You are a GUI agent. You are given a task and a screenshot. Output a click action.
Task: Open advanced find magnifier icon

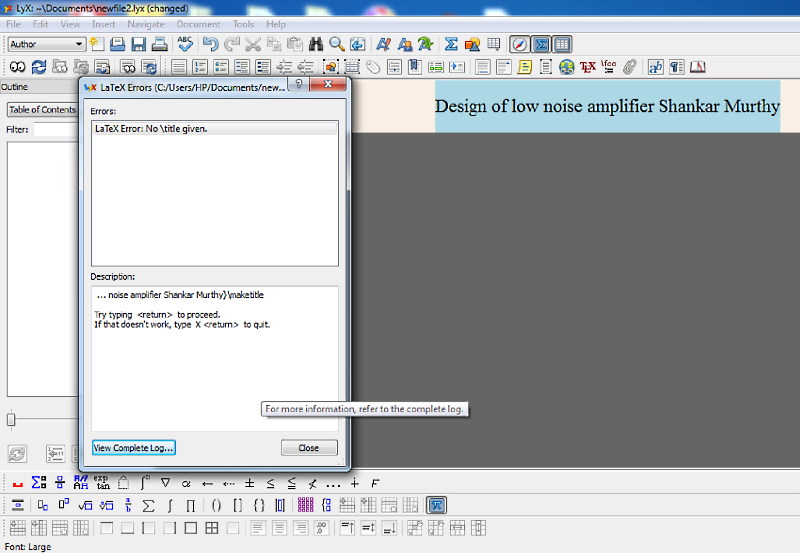[x=337, y=44]
